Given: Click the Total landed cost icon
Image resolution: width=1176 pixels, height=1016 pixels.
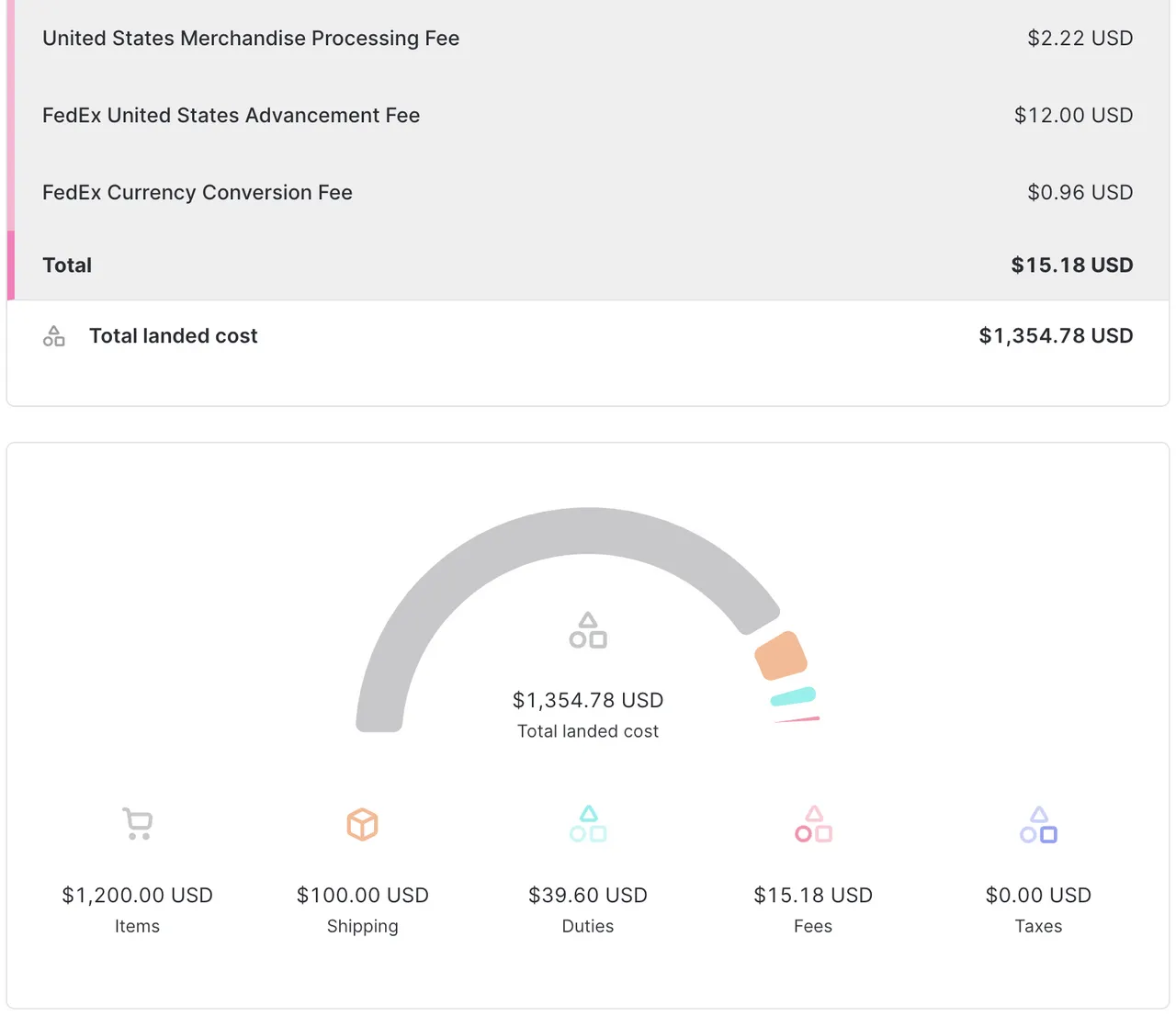Looking at the screenshot, I should 53,335.
